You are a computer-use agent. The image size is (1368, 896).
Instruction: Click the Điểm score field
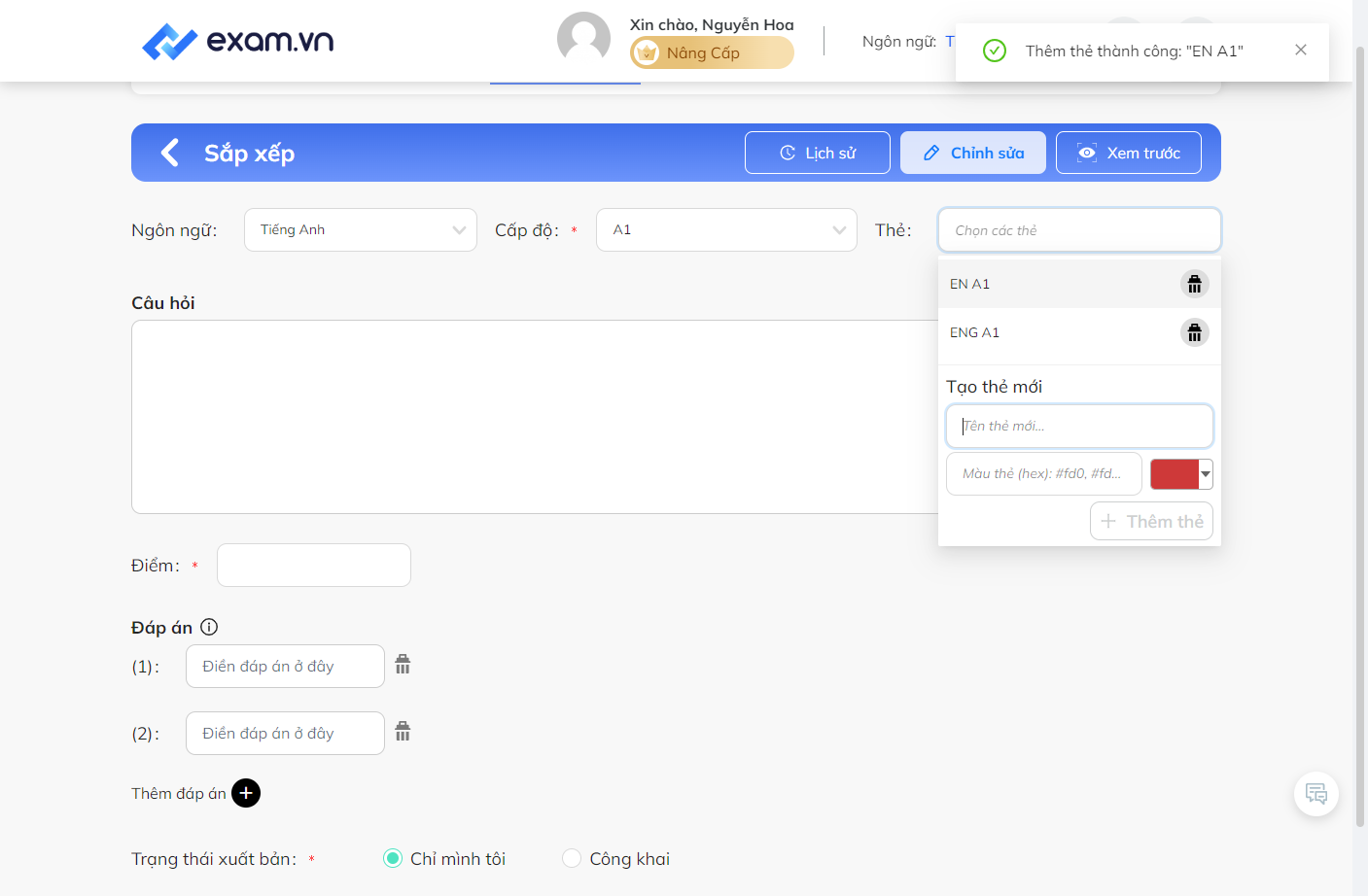coord(314,565)
